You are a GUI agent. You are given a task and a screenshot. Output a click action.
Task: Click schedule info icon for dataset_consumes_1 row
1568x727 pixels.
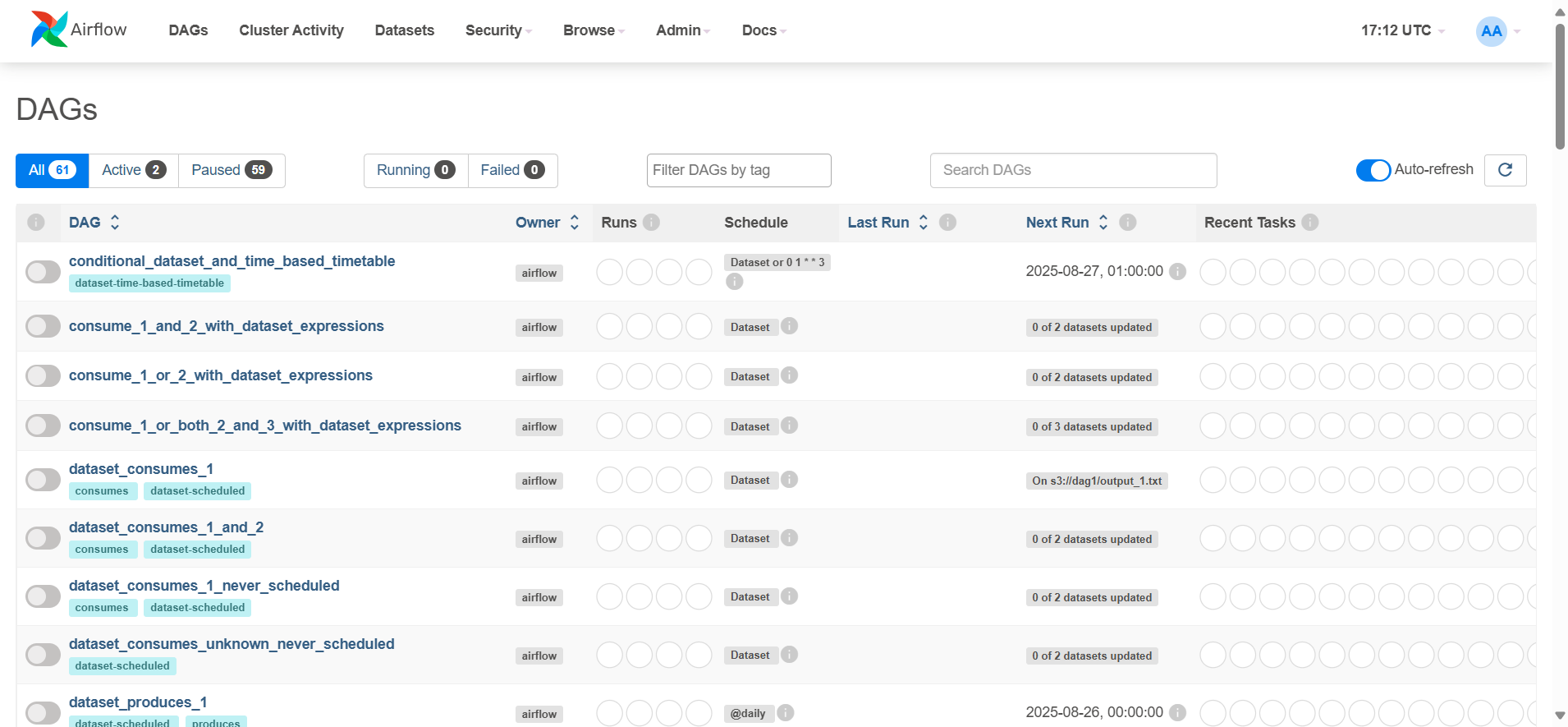[789, 480]
